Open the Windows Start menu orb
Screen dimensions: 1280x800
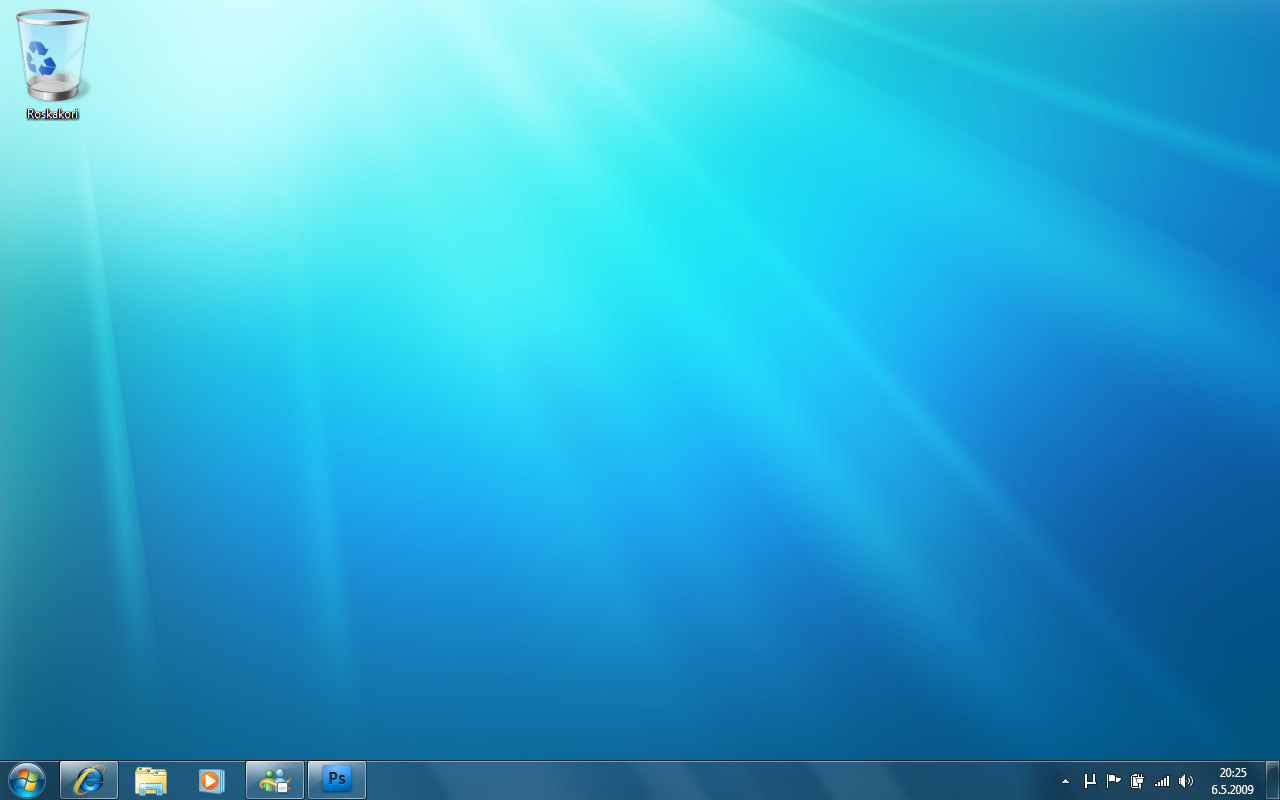[x=26, y=780]
